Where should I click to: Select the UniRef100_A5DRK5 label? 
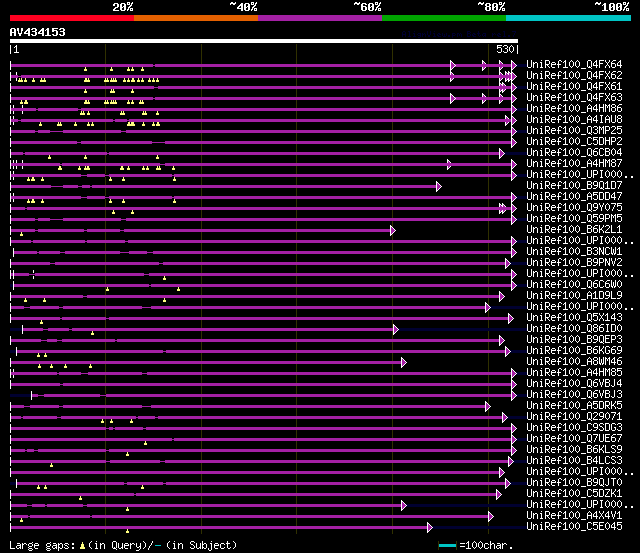[574, 406]
